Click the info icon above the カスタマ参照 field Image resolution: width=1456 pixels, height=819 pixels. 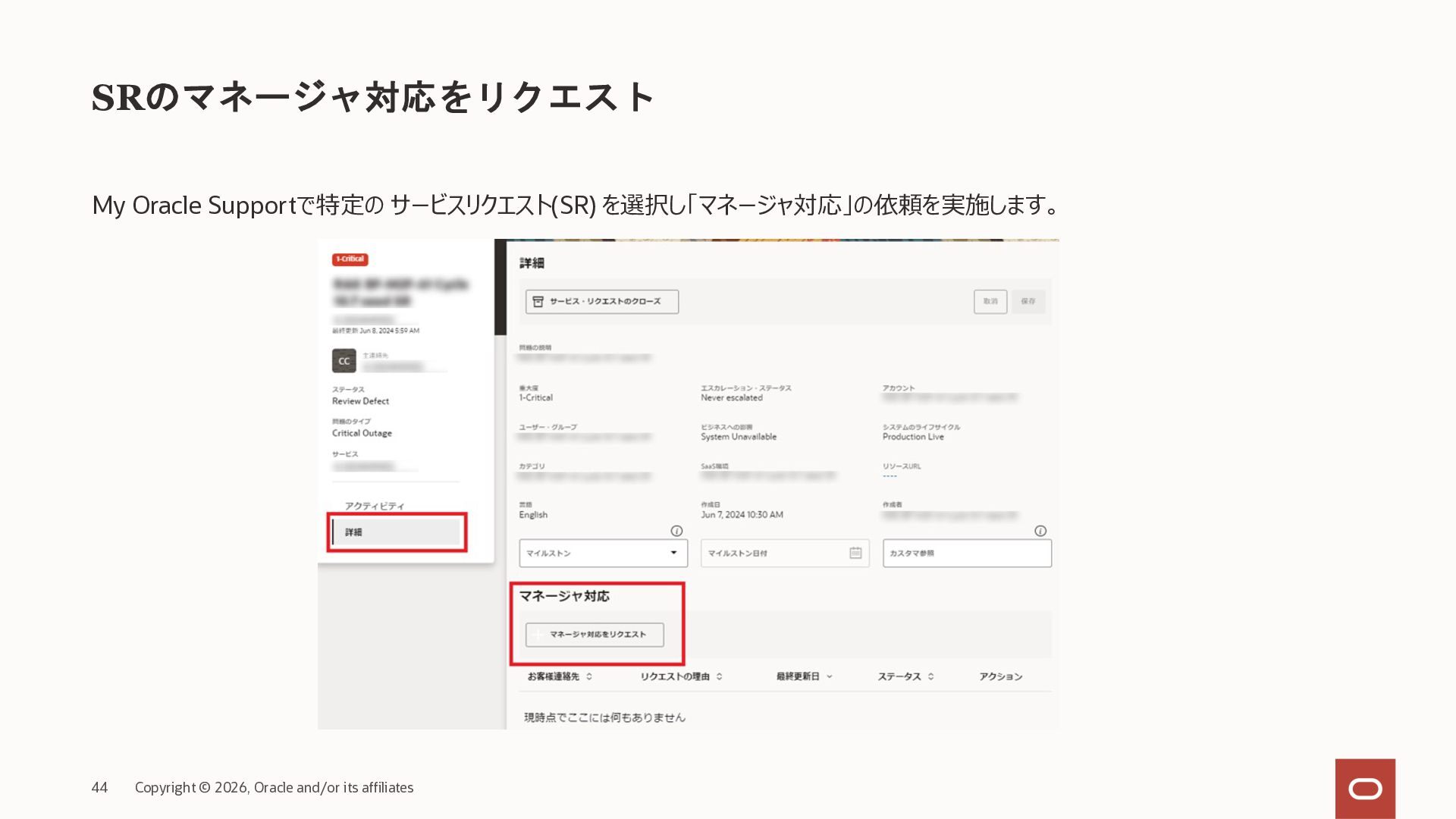click(x=1040, y=531)
